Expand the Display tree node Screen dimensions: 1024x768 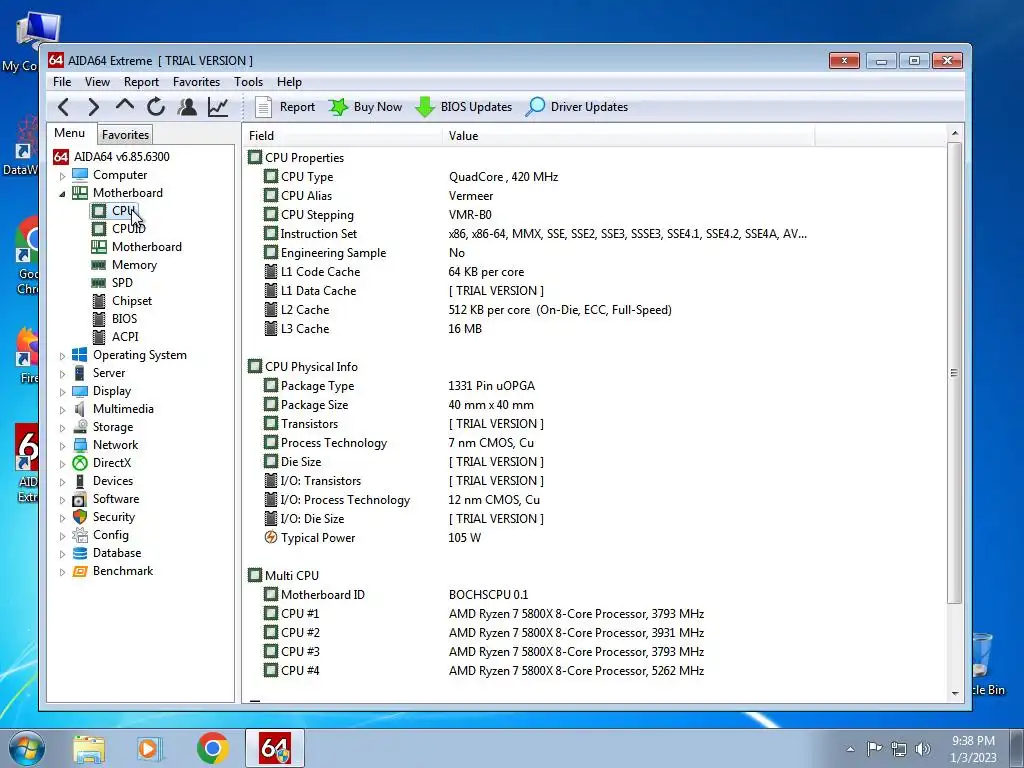[63, 392]
